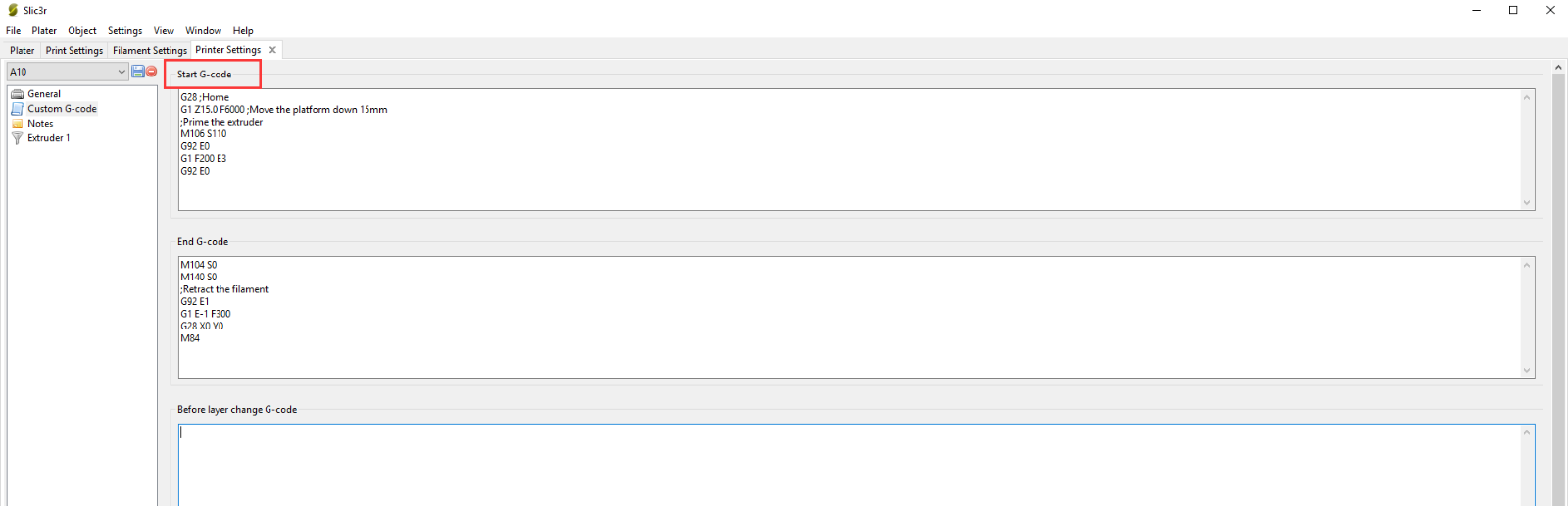The width and height of the screenshot is (1568, 506).
Task: Expand the A10 preset dropdown
Action: 122,72
